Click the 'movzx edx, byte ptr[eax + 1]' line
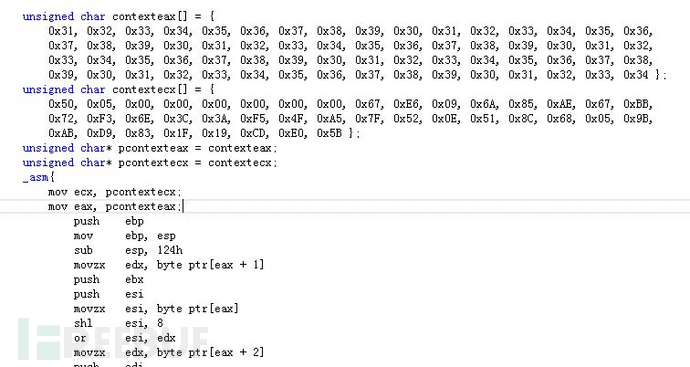 click(169, 264)
